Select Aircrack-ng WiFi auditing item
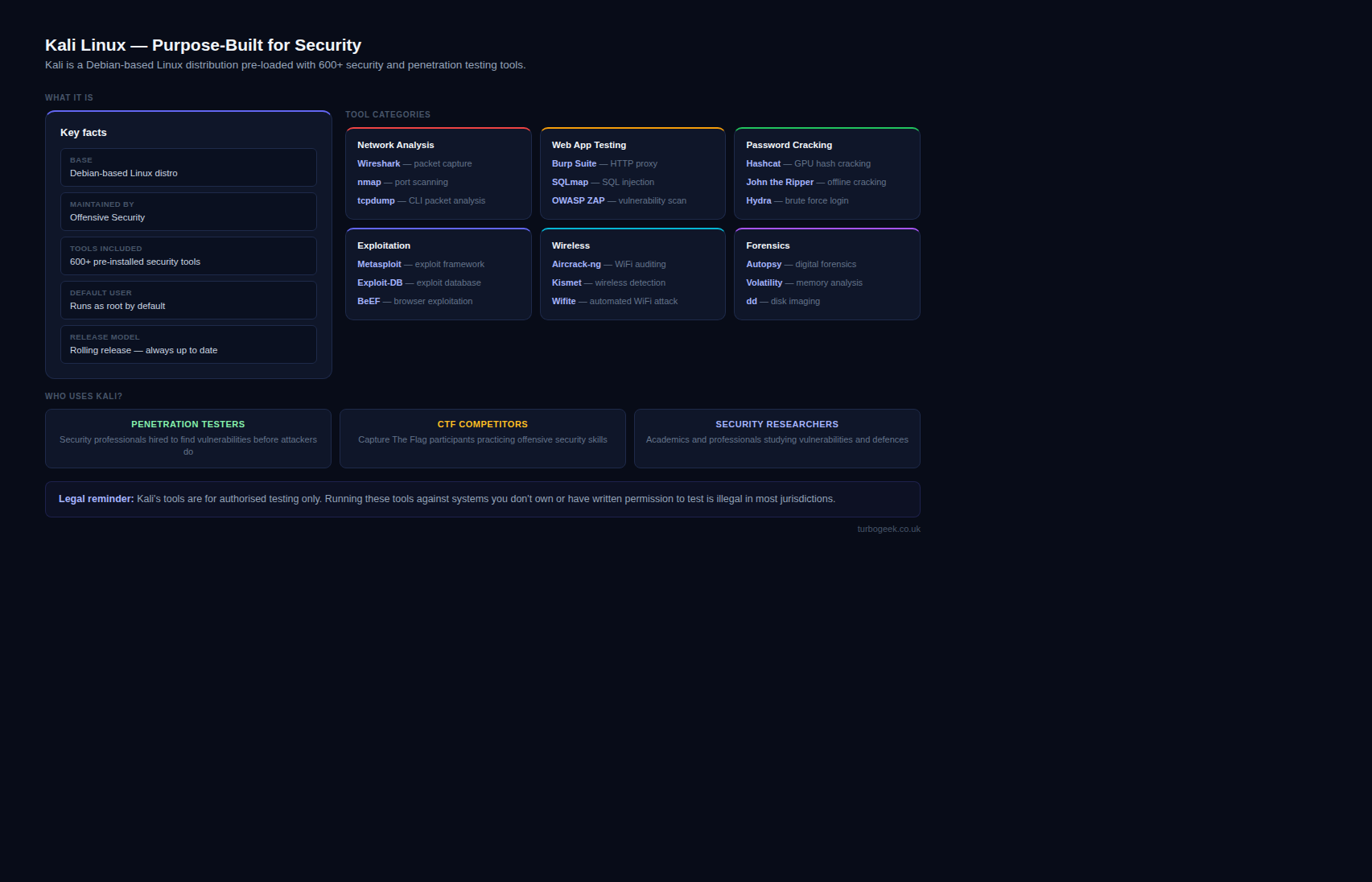 coord(608,264)
